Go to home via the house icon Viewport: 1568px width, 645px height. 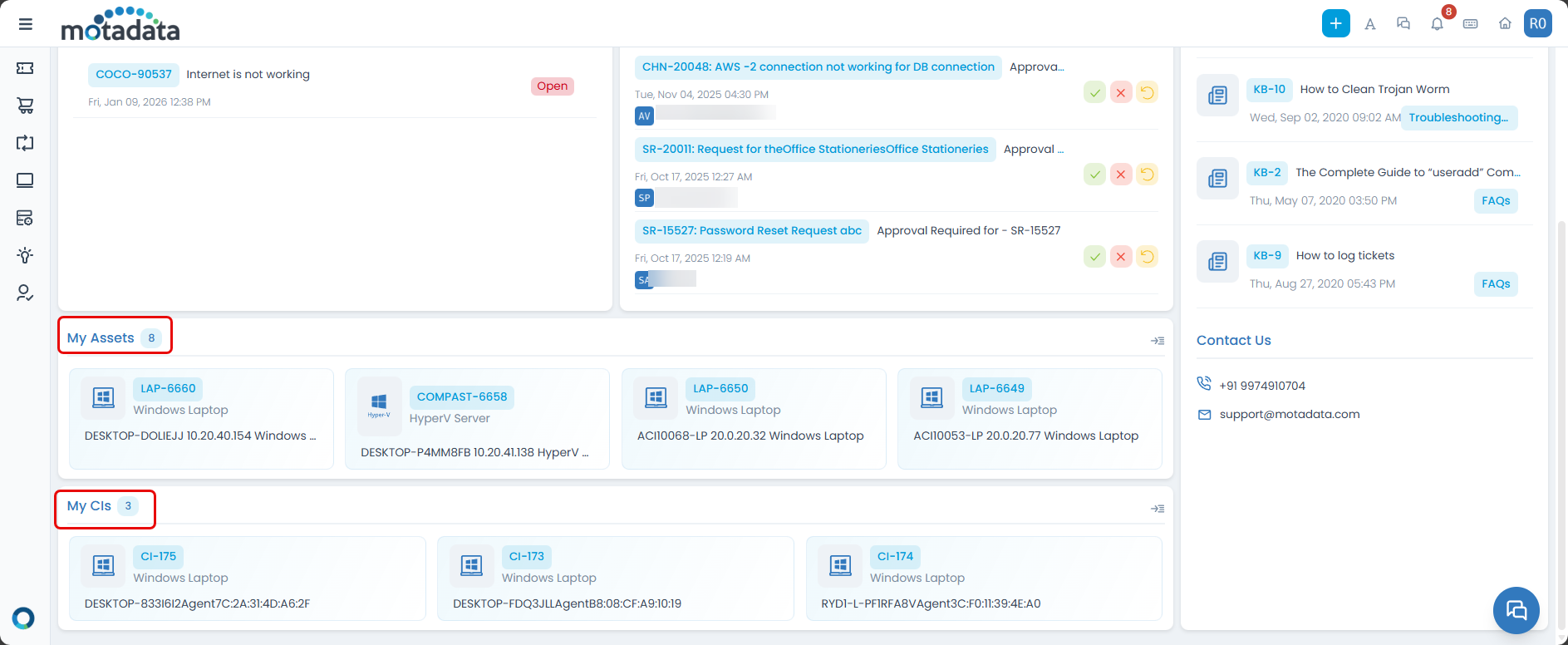point(1505,23)
